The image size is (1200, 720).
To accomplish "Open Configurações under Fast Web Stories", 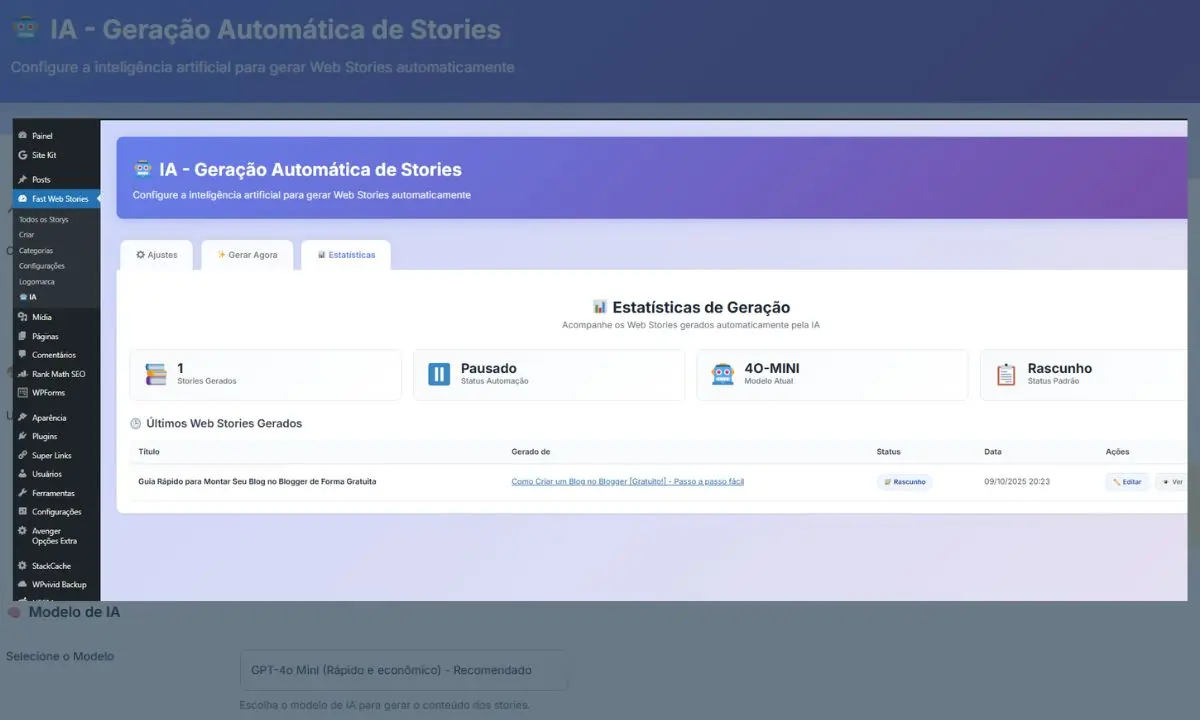I will (42, 266).
